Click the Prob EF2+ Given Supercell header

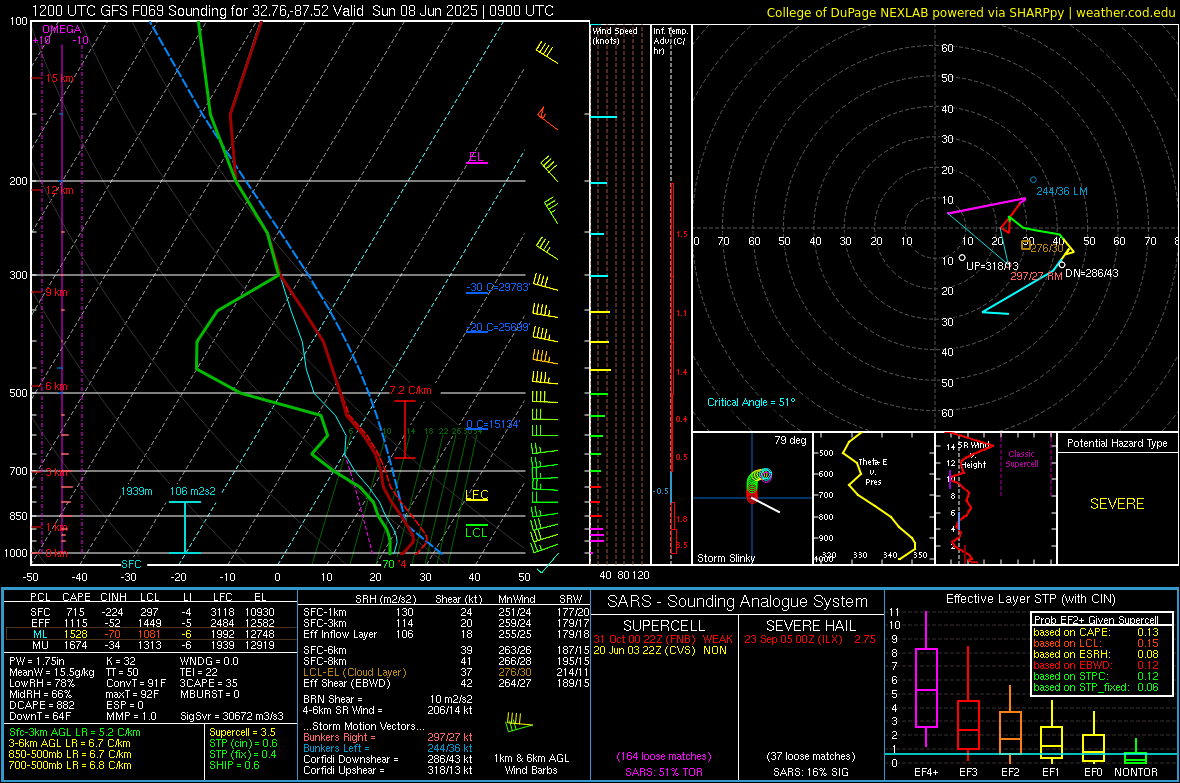1096,620
